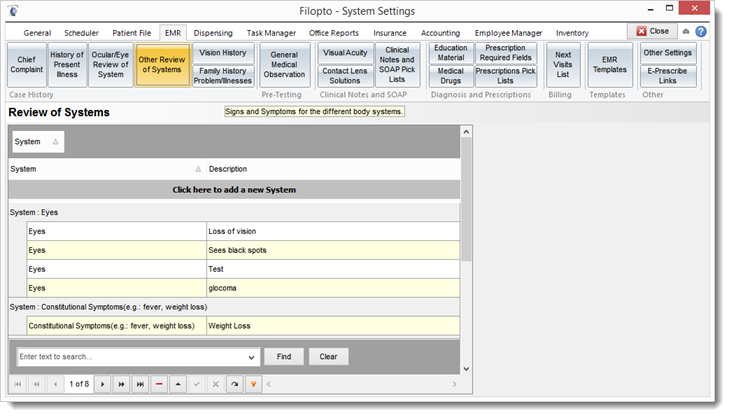Open EMR Templates

(610, 65)
